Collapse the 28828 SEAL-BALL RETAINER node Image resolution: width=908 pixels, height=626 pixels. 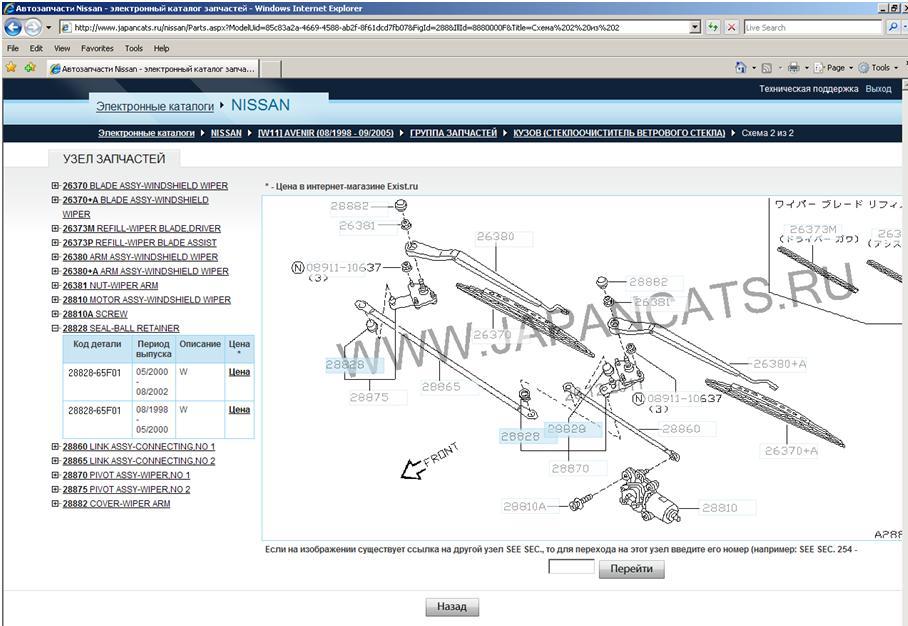click(55, 328)
